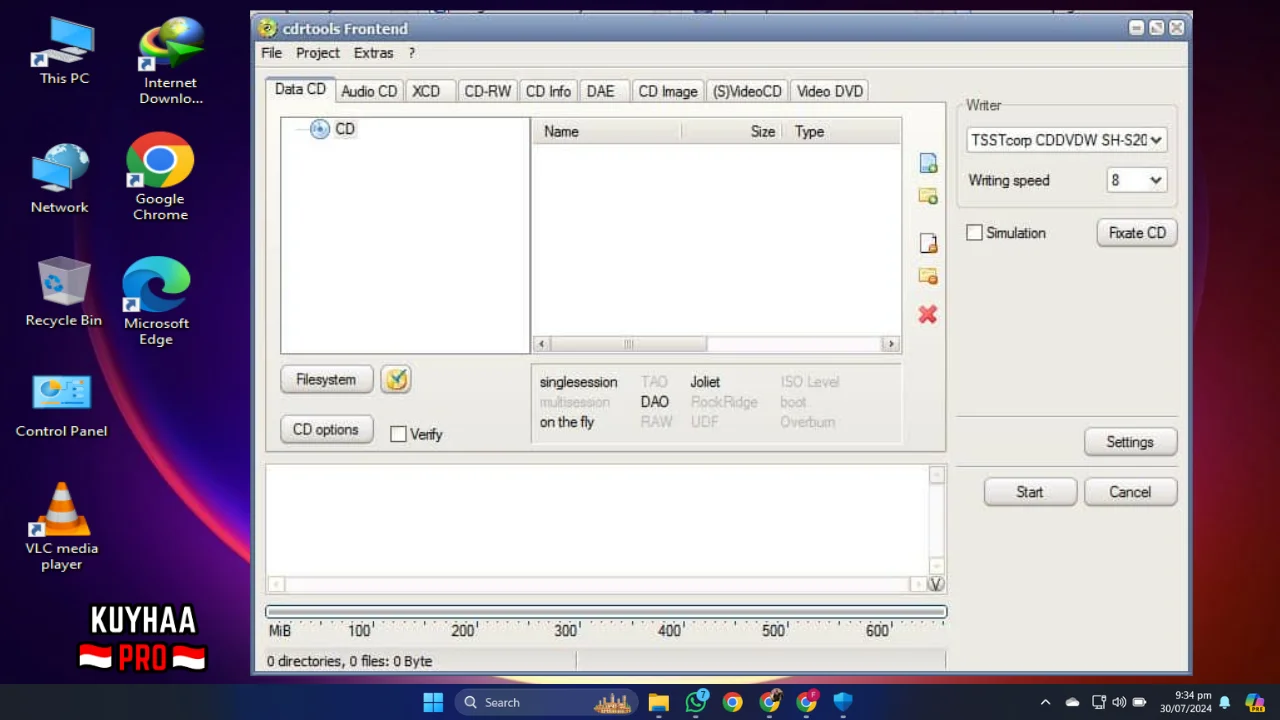Open File Explorer from the taskbar

point(658,702)
